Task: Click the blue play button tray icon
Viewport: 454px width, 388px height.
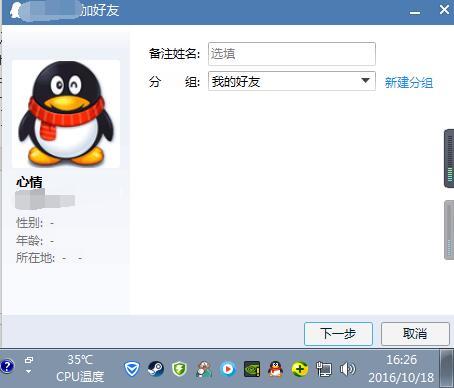Action: pyautogui.click(x=228, y=369)
